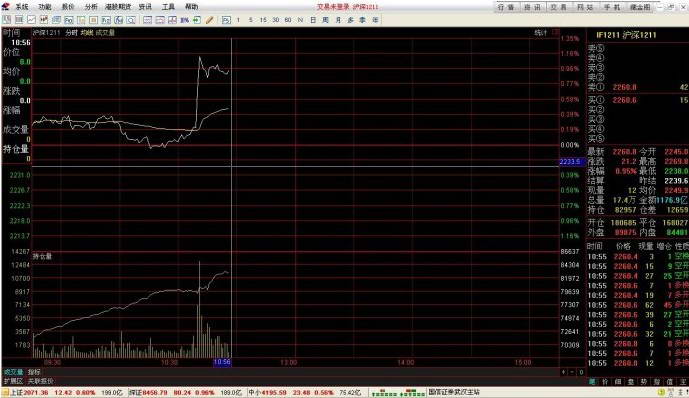Image resolution: width=689 pixels, height=398 pixels.
Task: Select the 60-minute period button
Action: click(288, 20)
